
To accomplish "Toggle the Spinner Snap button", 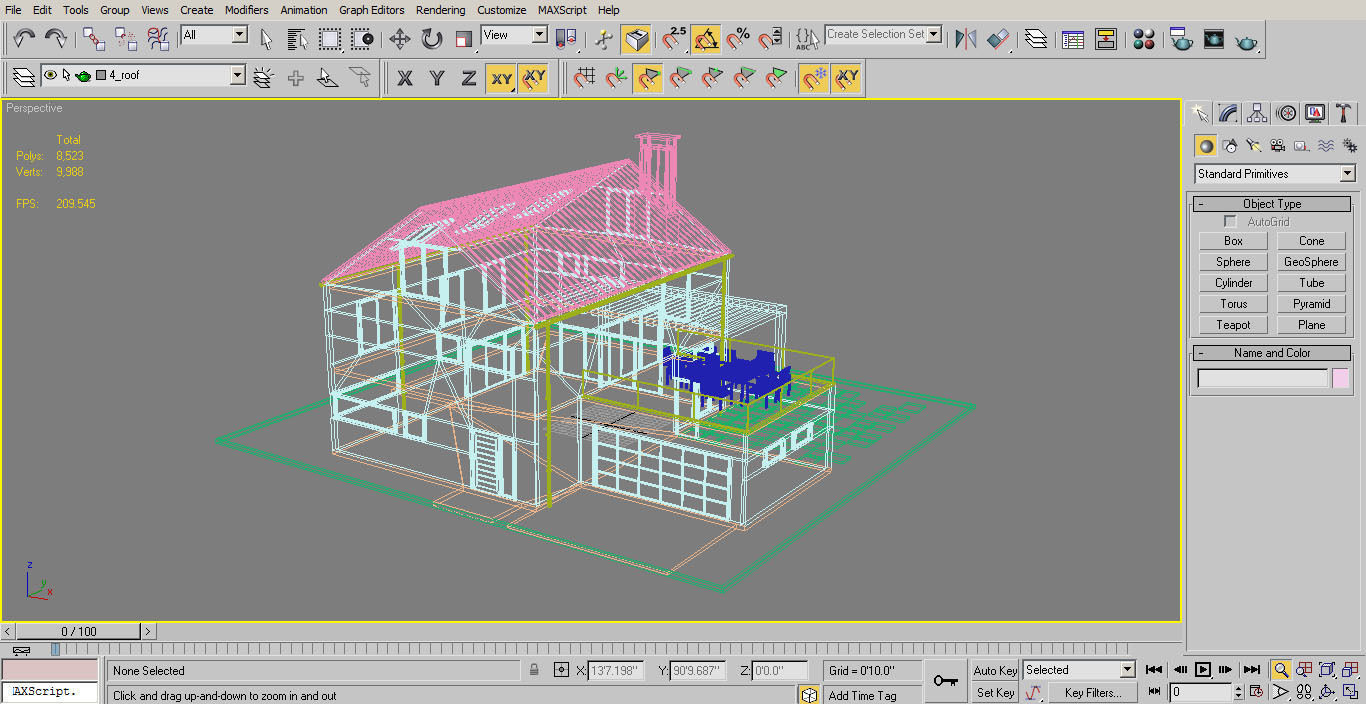I will click(770, 39).
